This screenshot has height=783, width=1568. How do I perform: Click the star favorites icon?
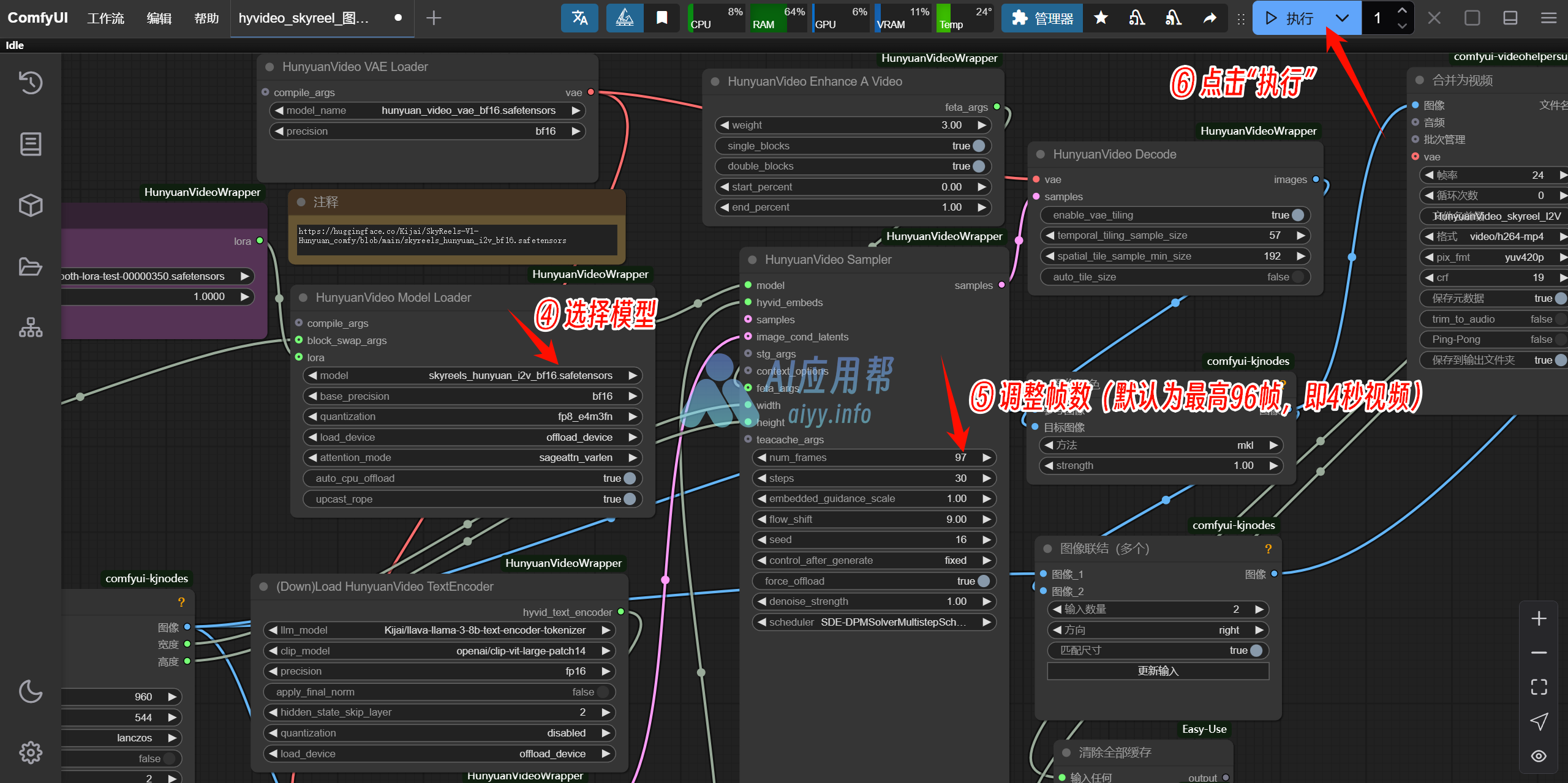tap(1101, 18)
